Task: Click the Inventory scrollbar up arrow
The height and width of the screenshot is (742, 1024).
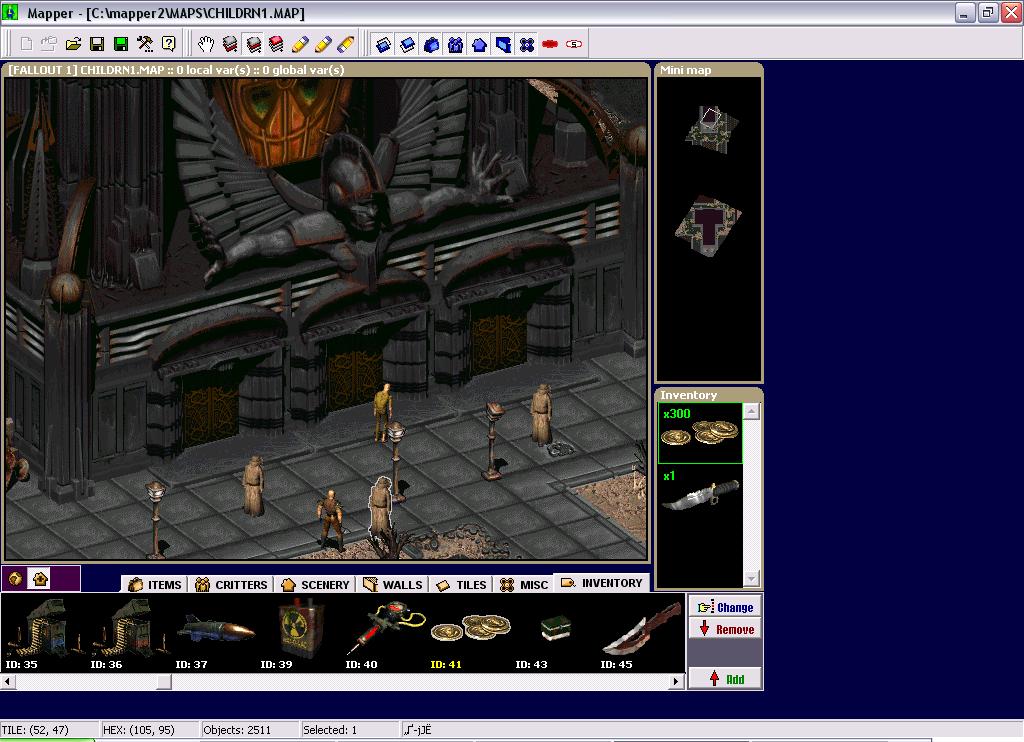Action: tap(752, 411)
